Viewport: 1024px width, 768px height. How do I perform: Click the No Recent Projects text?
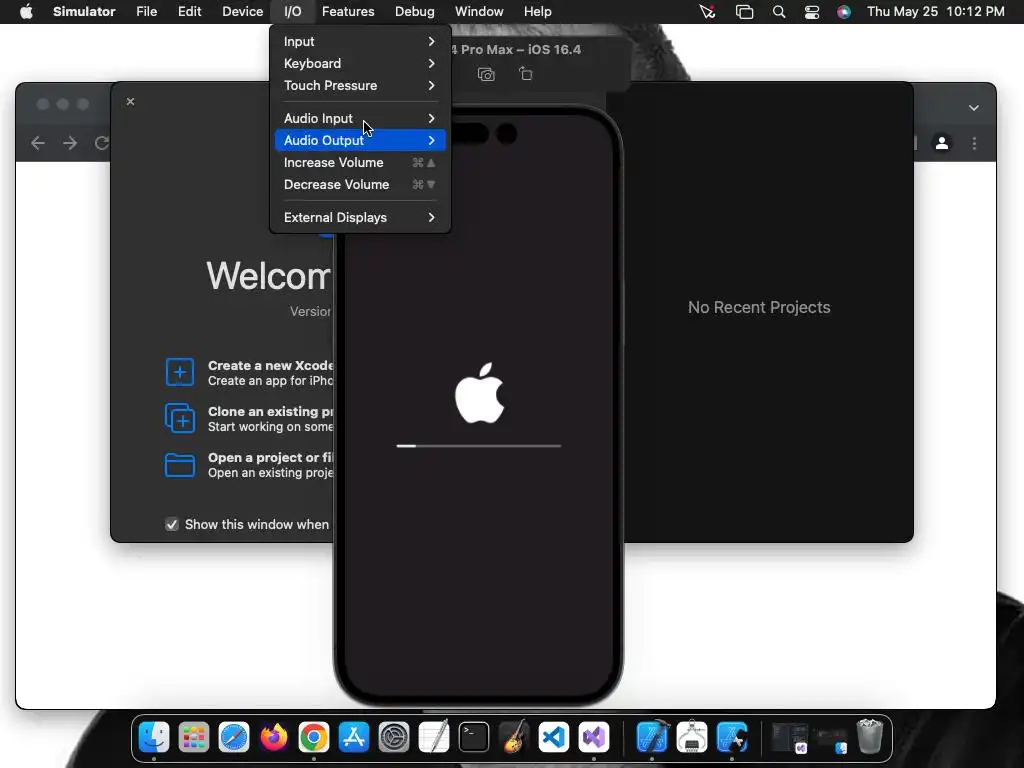point(759,308)
